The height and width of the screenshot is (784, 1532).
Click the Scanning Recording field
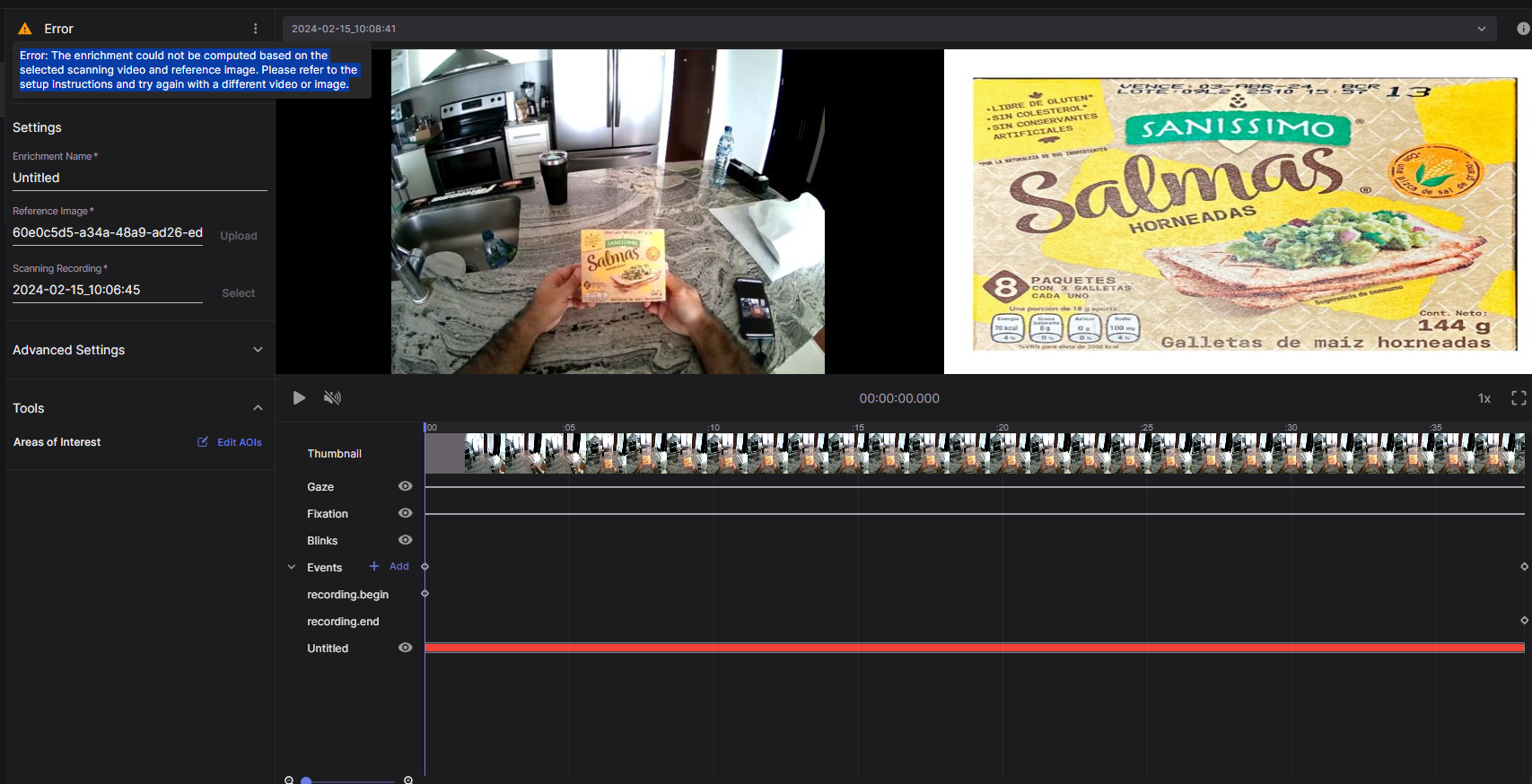(108, 290)
